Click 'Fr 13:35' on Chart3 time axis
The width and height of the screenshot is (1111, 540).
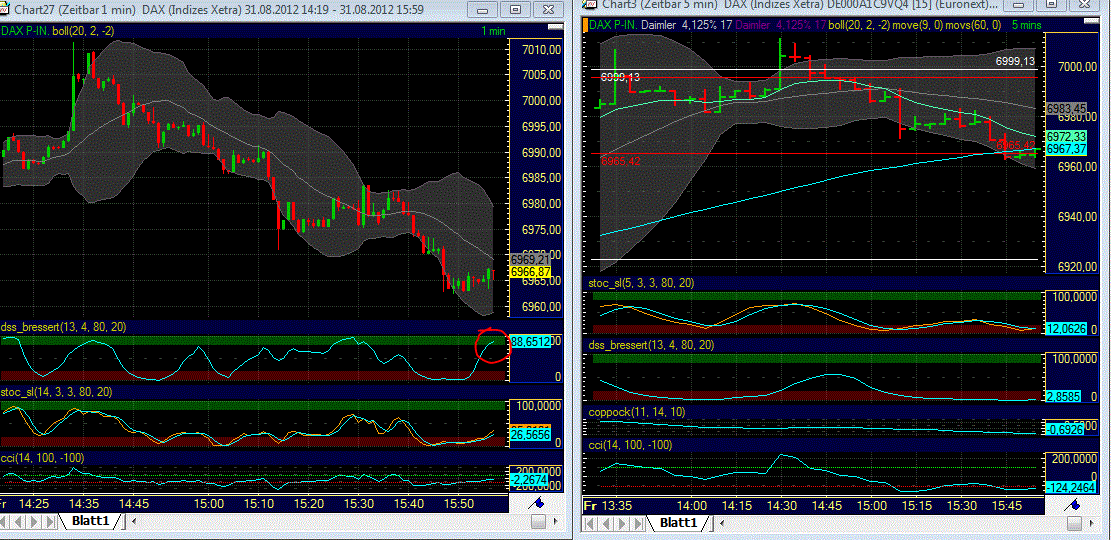pos(607,506)
